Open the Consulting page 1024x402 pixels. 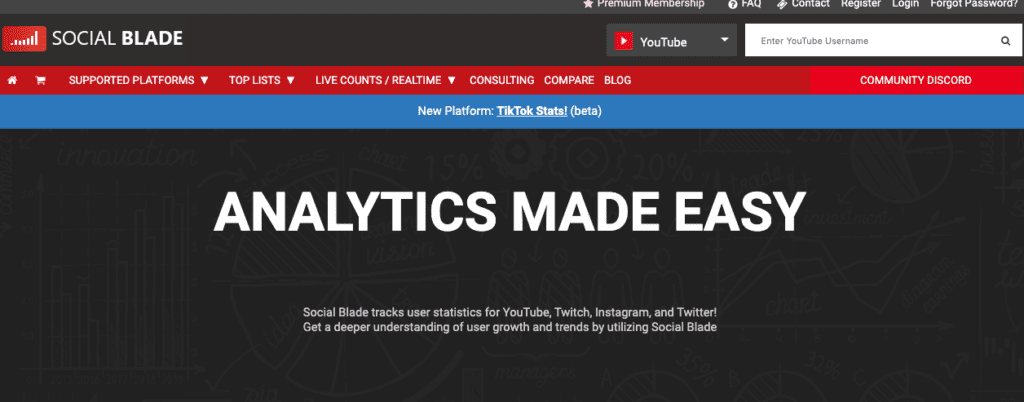[502, 80]
